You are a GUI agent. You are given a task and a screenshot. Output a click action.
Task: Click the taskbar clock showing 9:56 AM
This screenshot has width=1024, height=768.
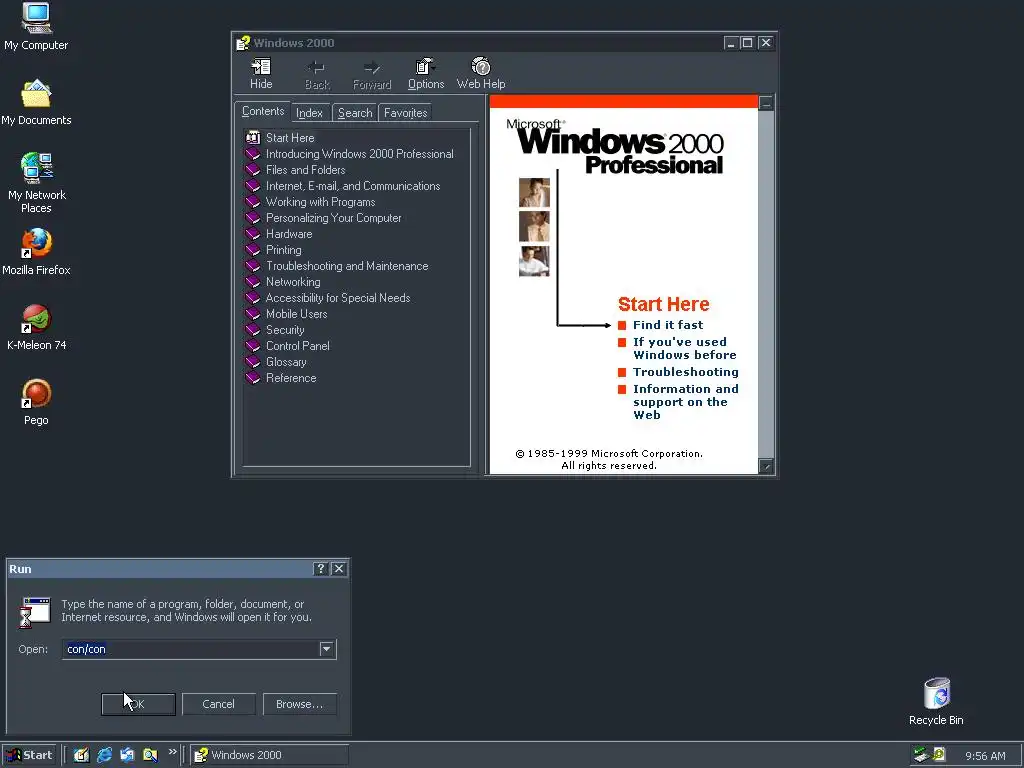pos(985,756)
